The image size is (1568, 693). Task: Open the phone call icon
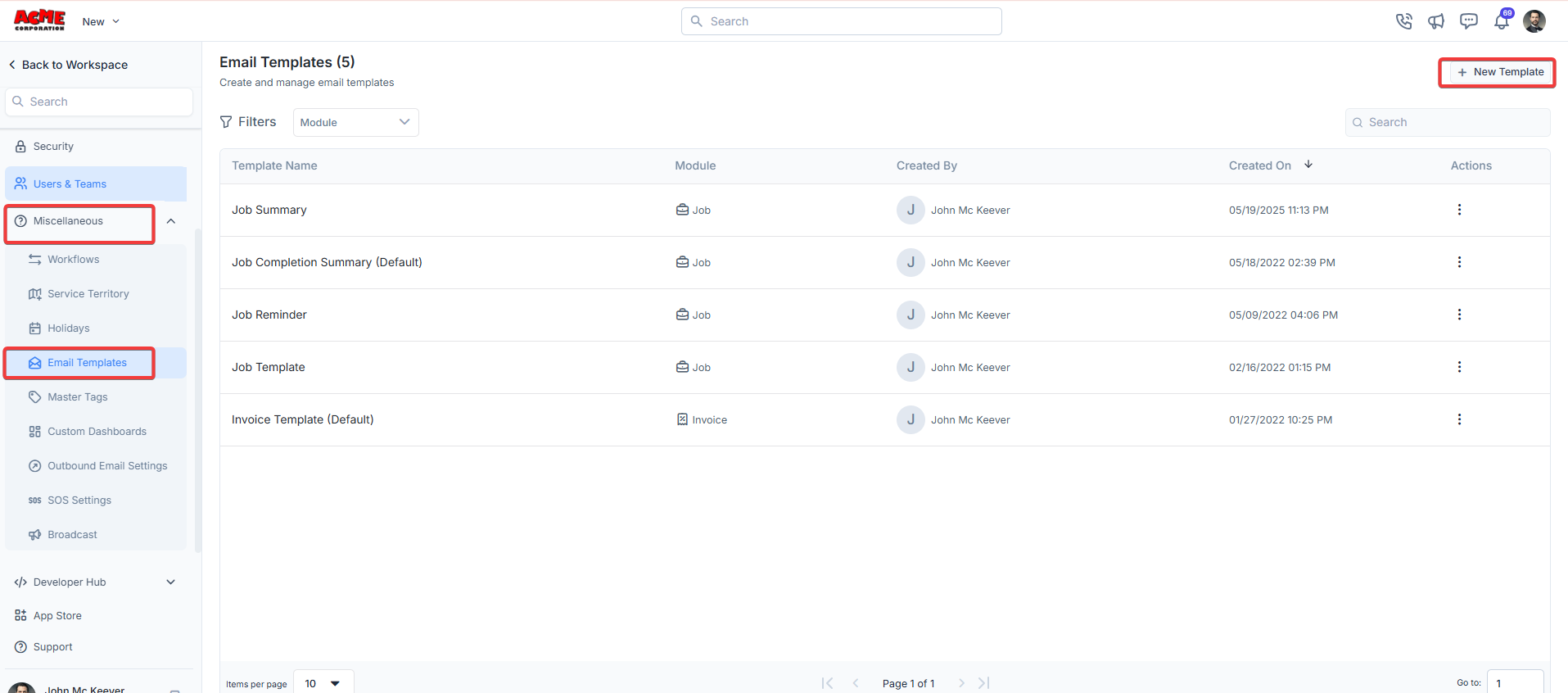pos(1403,21)
